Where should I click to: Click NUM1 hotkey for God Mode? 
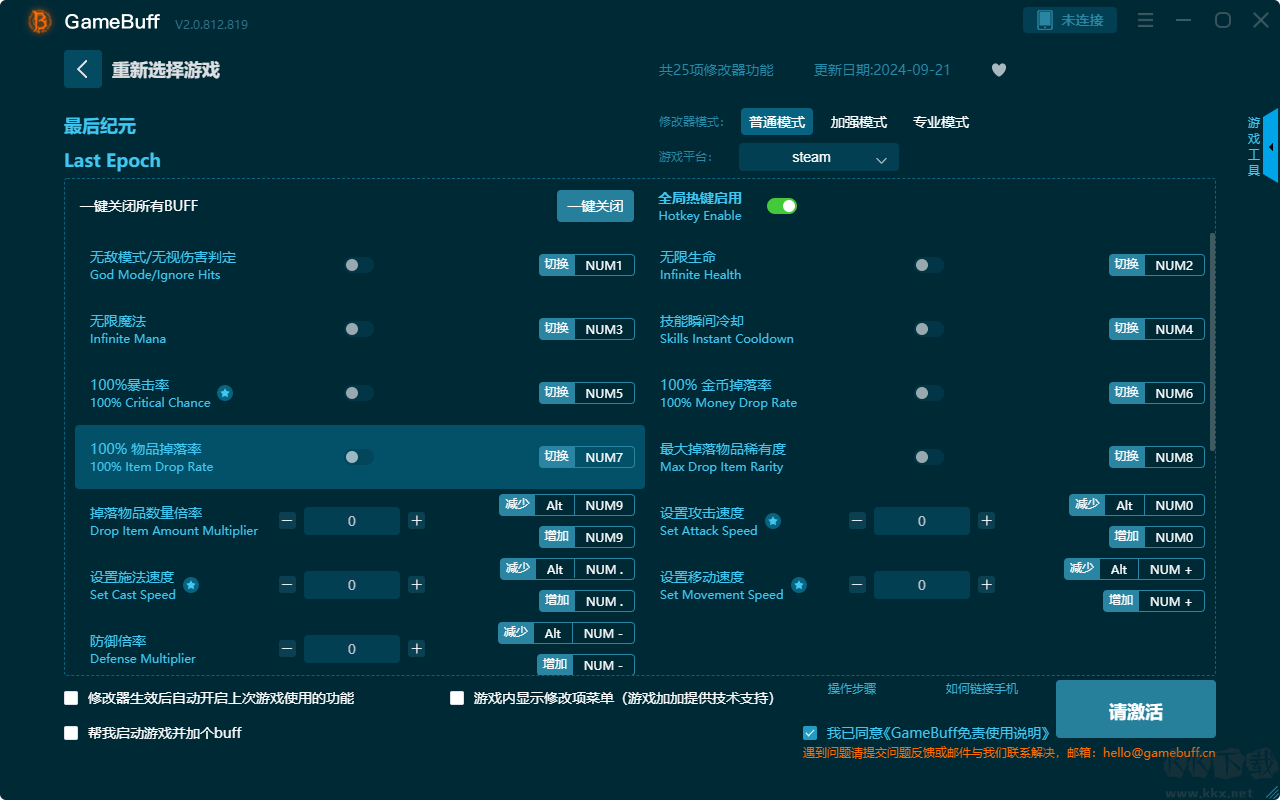tap(604, 265)
